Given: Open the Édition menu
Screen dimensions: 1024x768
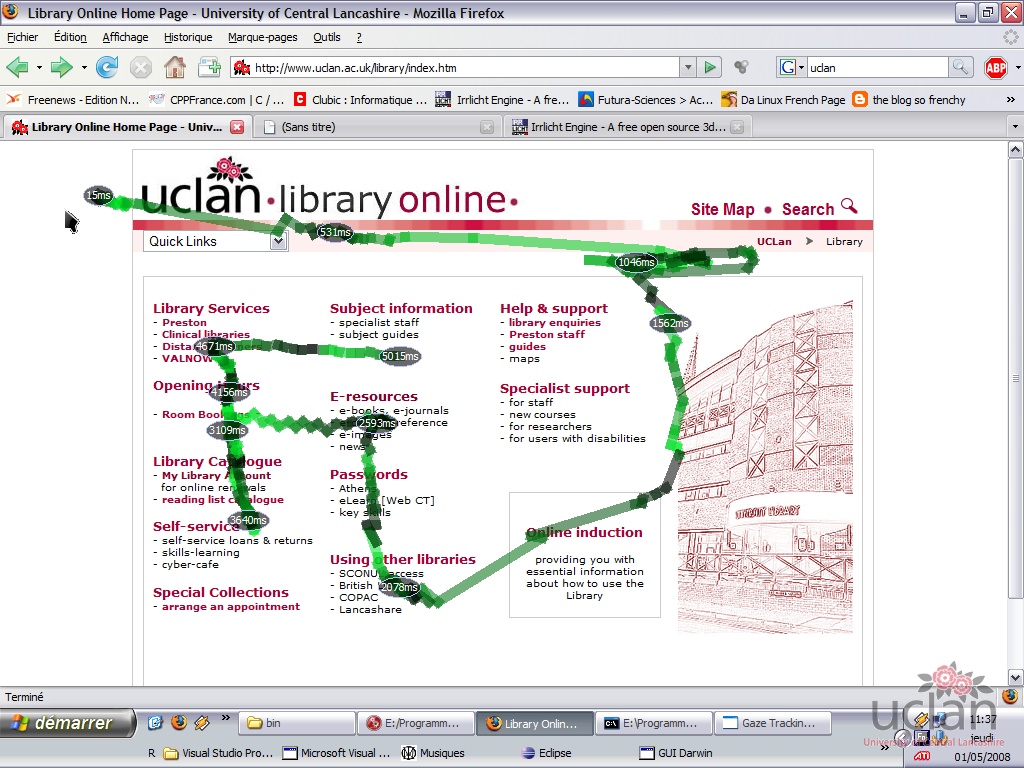Looking at the screenshot, I should click(70, 37).
